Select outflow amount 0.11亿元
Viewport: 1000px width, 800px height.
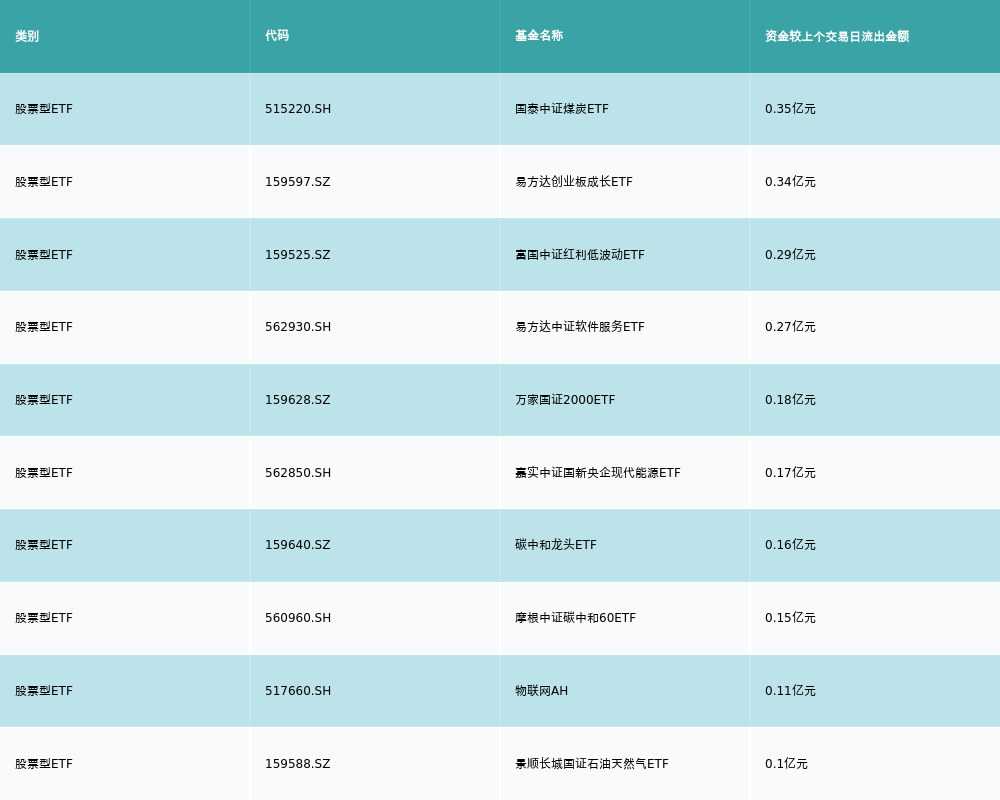click(790, 692)
